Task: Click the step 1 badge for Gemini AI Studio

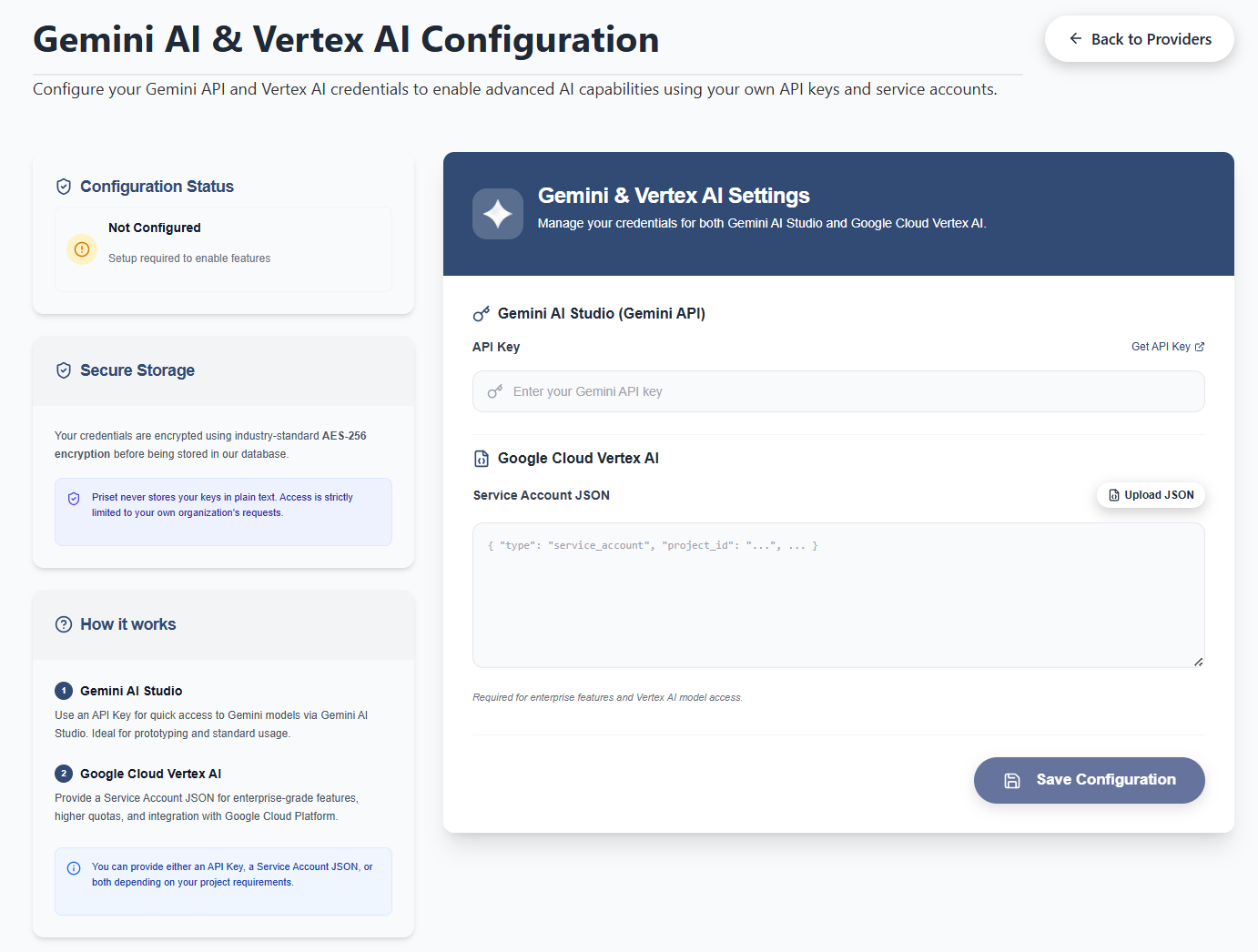Action: pos(64,691)
